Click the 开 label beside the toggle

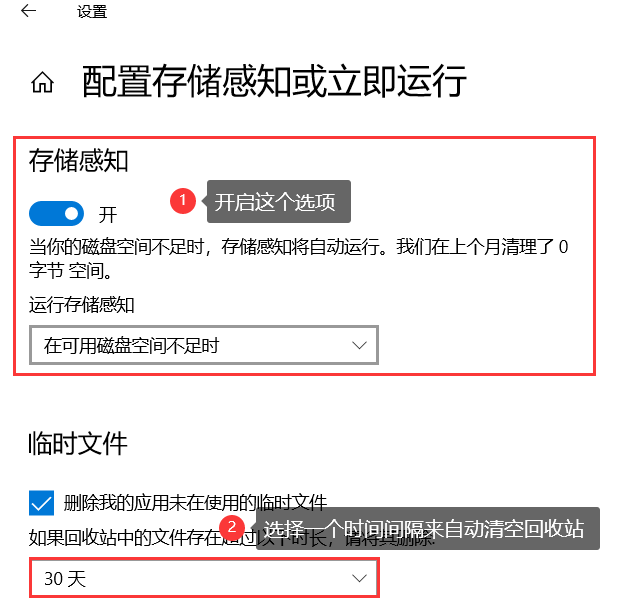108,215
